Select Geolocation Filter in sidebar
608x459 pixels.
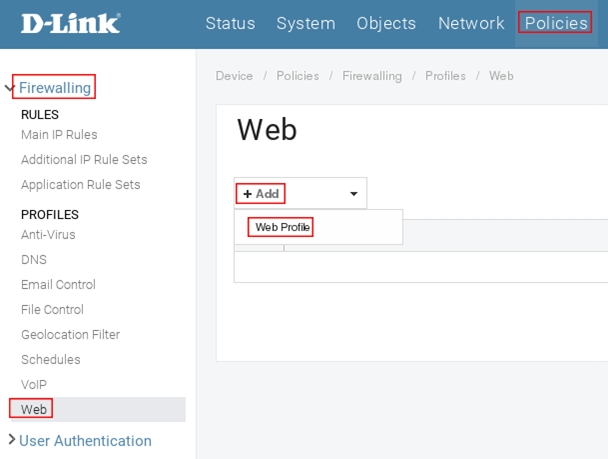70,335
